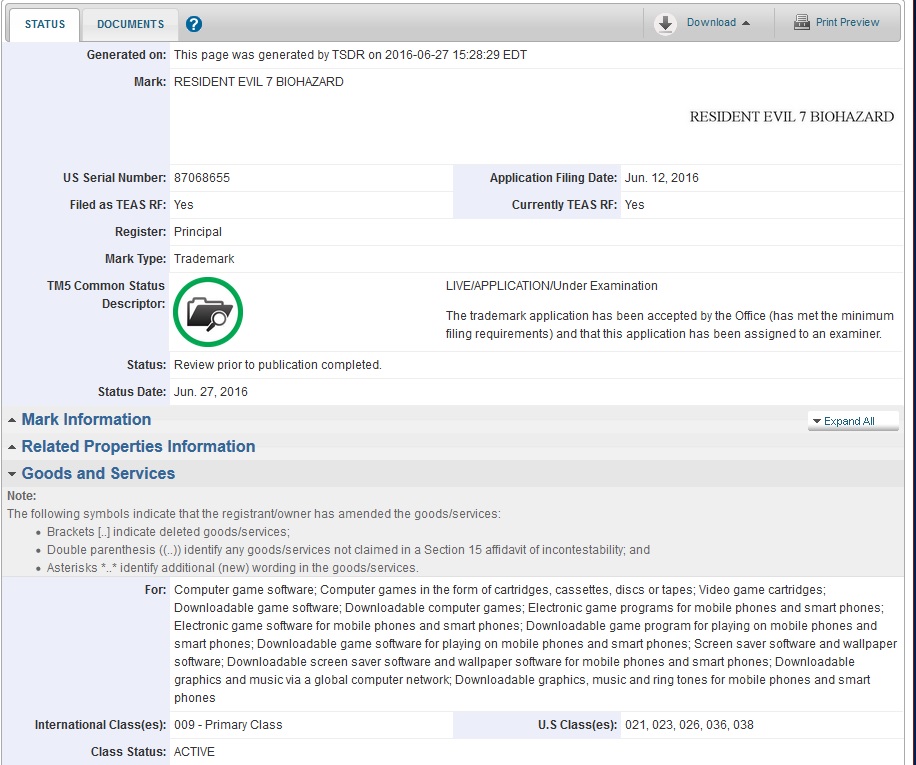916x765 pixels.
Task: Click the arrow beside Related Properties Information
Action: (12, 447)
